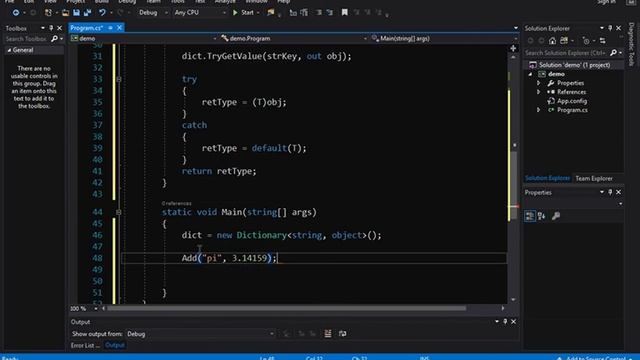
Task: Click the Alphabetical sort icon in Properties
Action: pos(542,216)
